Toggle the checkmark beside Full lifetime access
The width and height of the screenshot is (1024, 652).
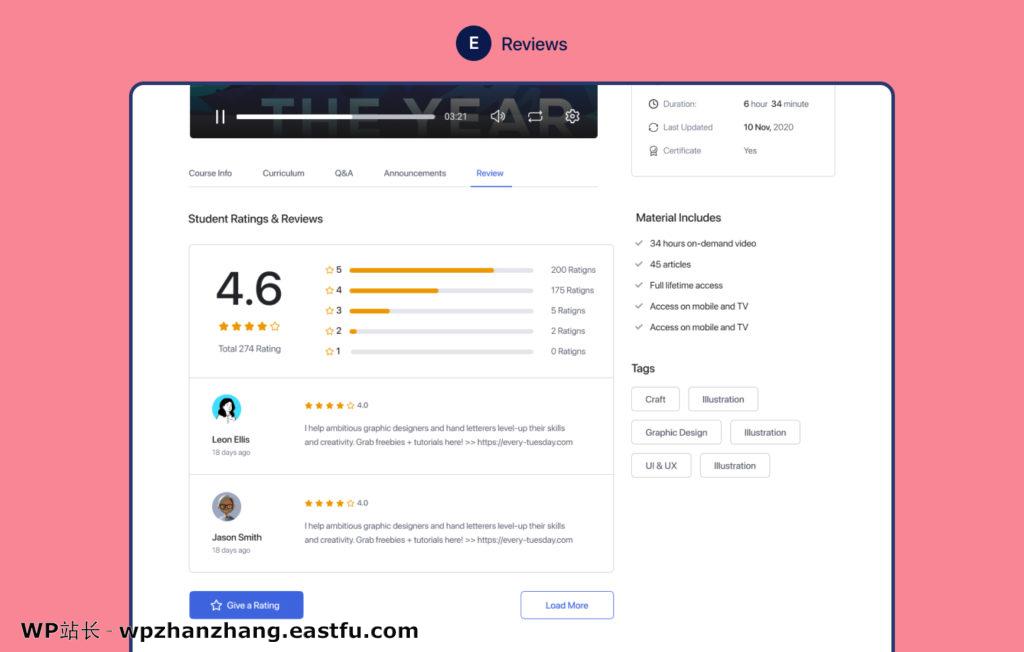(638, 285)
